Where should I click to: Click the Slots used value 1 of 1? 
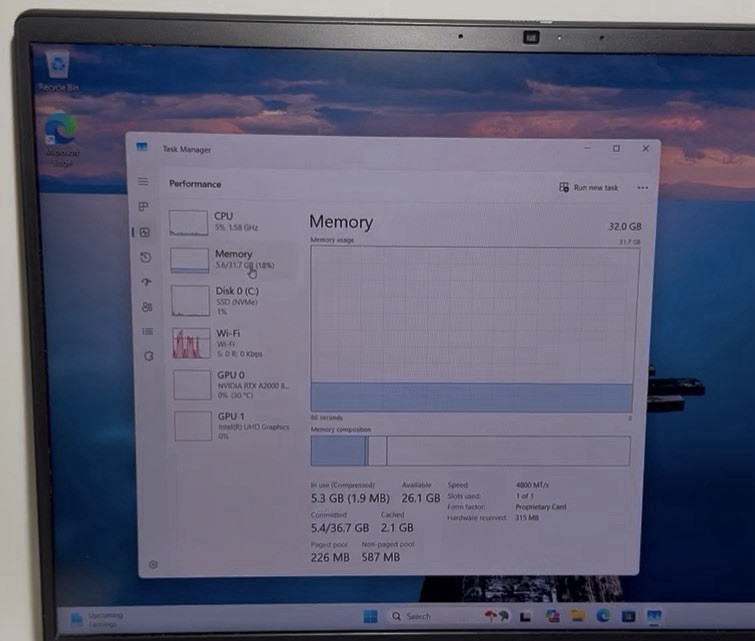(525, 496)
